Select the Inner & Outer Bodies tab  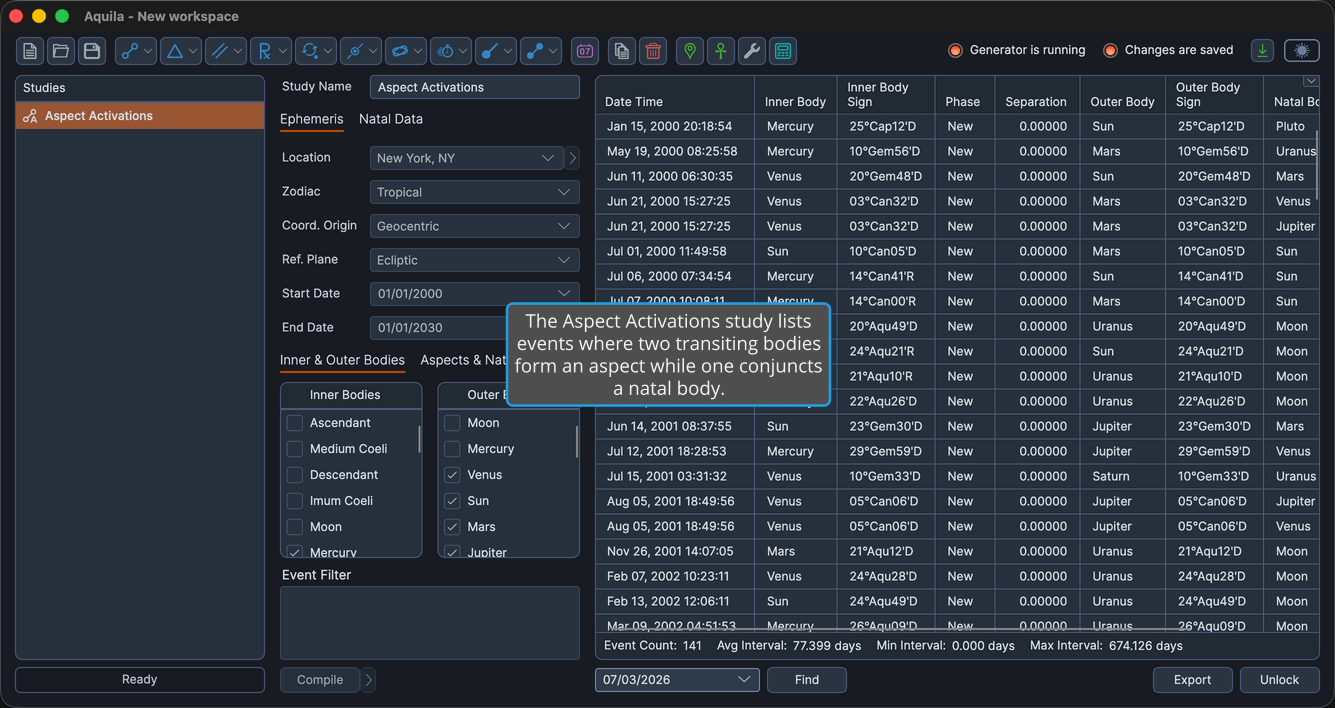pyautogui.click(x=342, y=360)
